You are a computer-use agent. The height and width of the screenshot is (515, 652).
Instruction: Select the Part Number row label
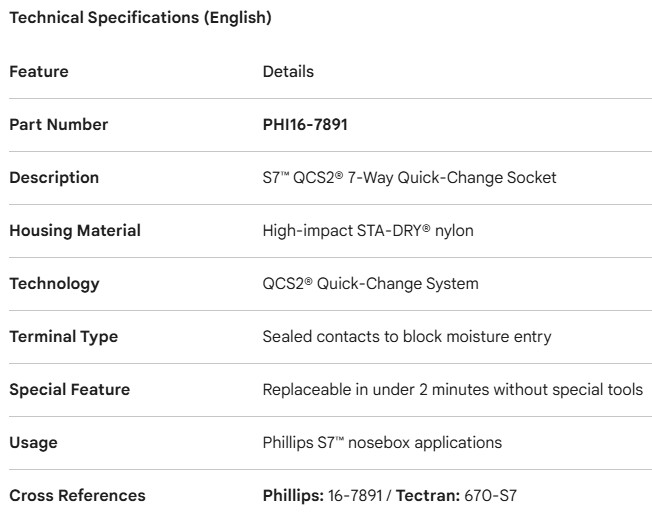point(59,125)
